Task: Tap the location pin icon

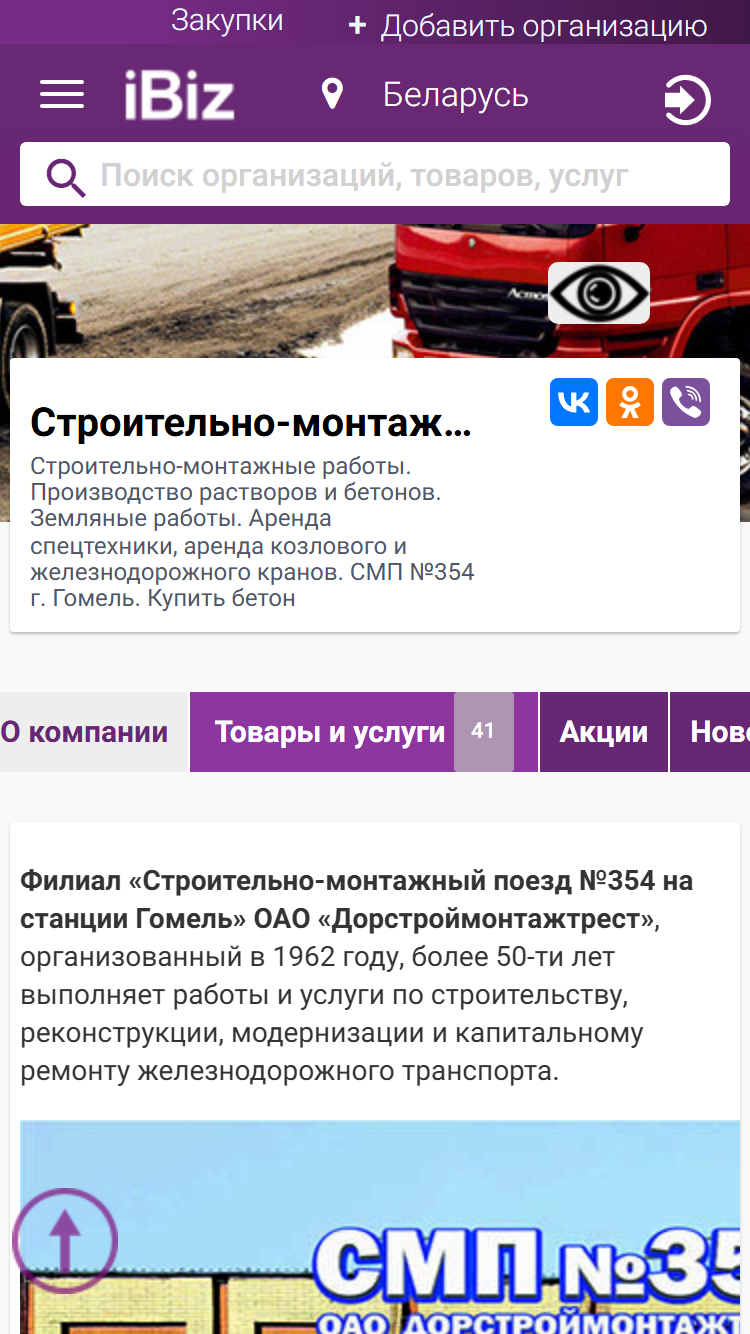Action: pos(332,95)
